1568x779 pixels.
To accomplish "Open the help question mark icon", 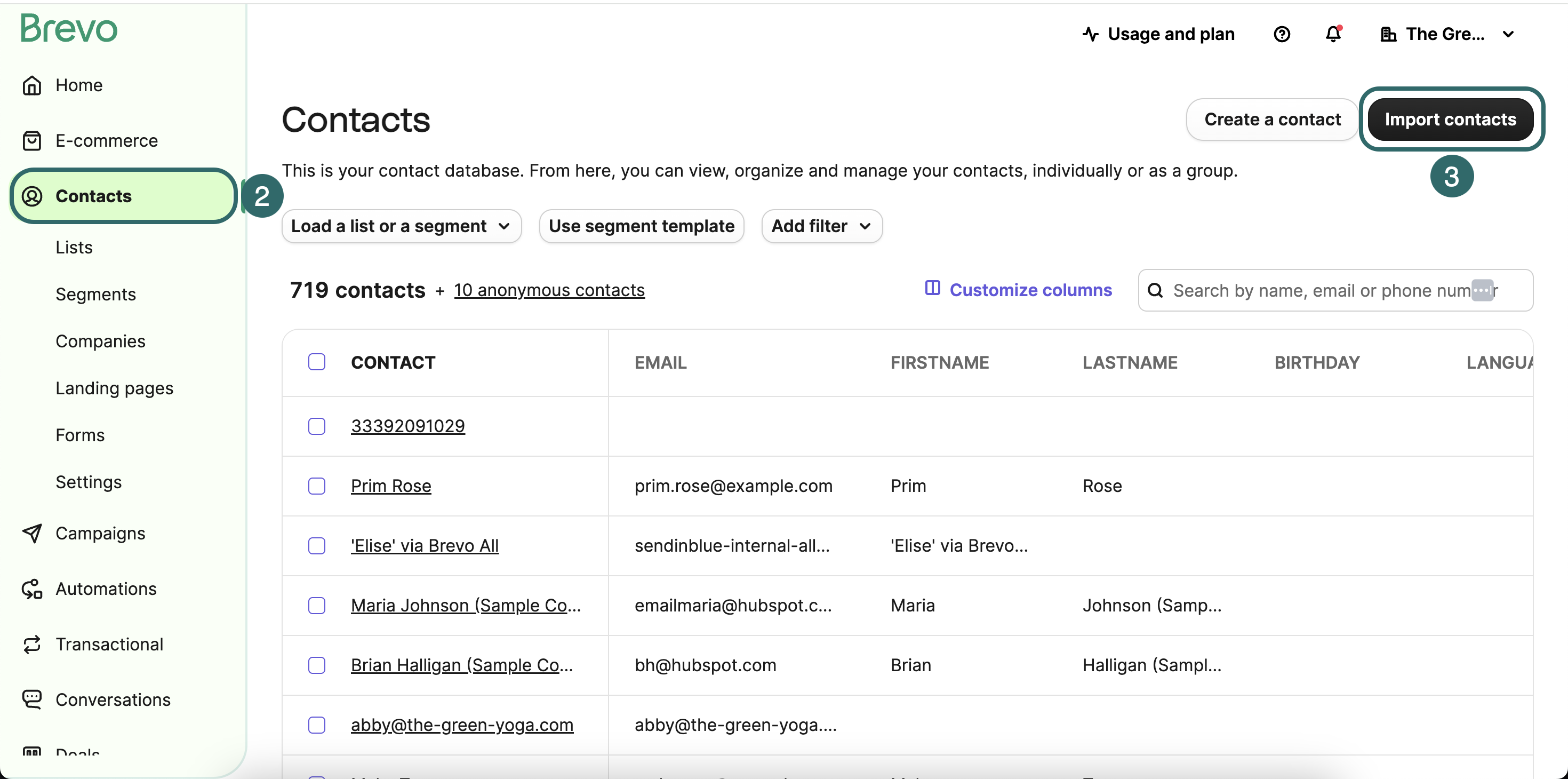I will click(x=1281, y=34).
